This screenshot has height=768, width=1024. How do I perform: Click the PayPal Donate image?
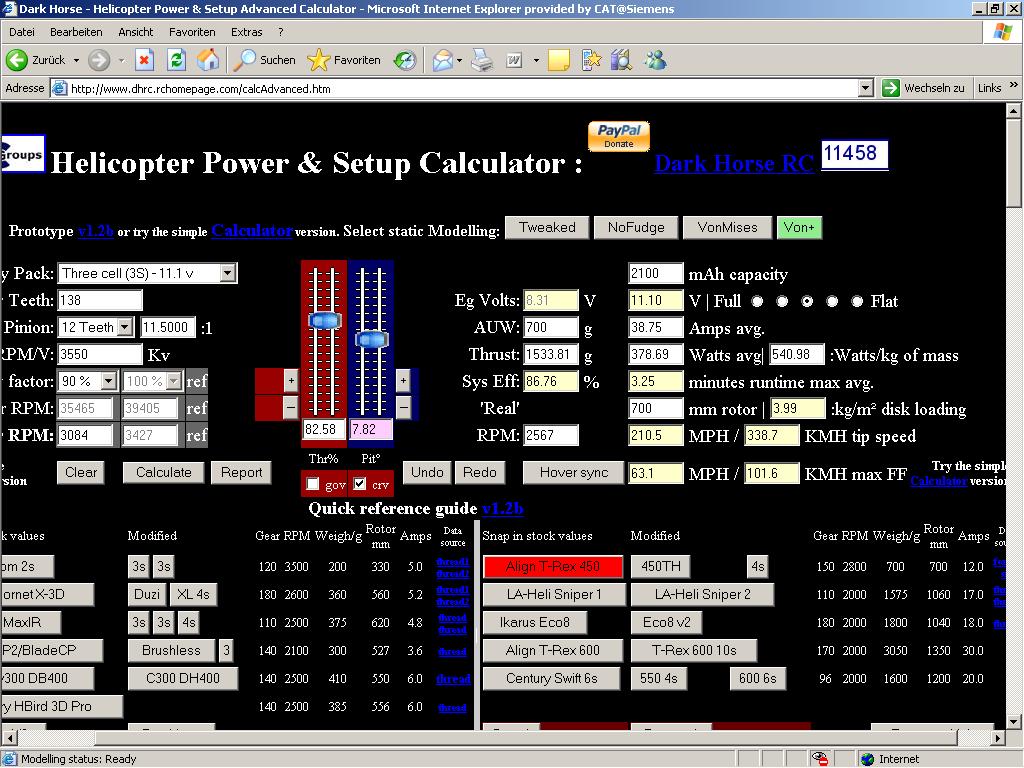pos(618,136)
